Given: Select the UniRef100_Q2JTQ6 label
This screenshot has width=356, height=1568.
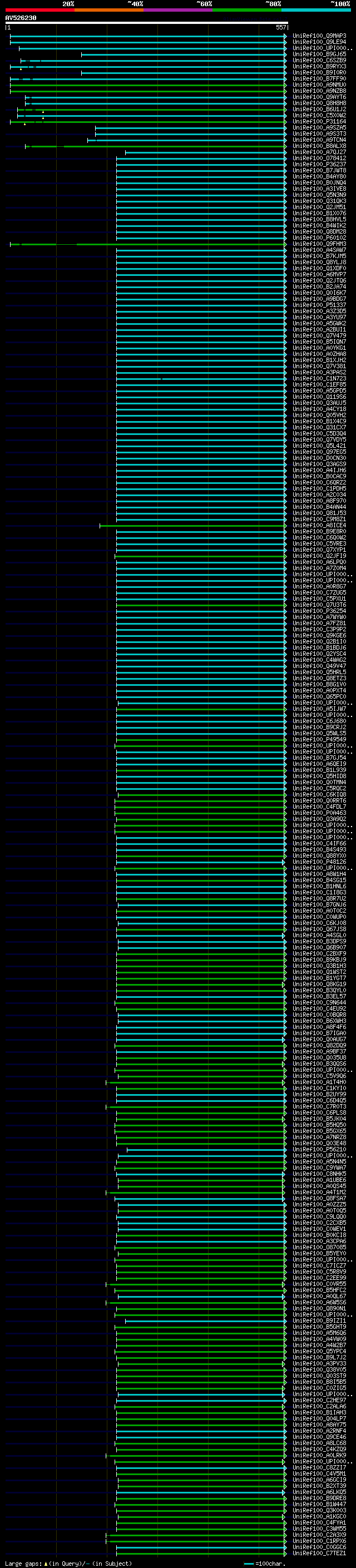Looking at the screenshot, I should click(x=319, y=280).
